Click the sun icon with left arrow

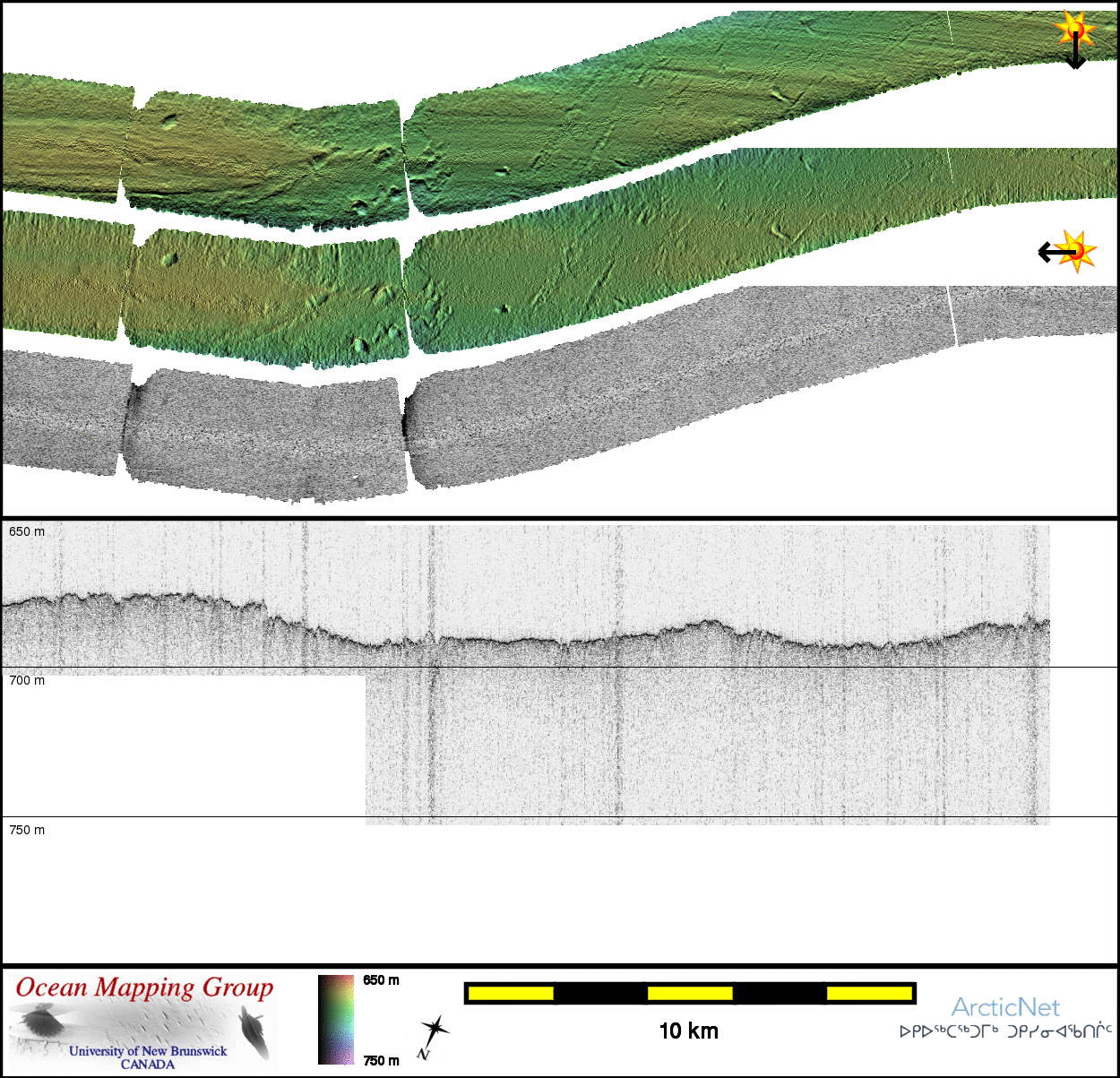coord(1075,251)
